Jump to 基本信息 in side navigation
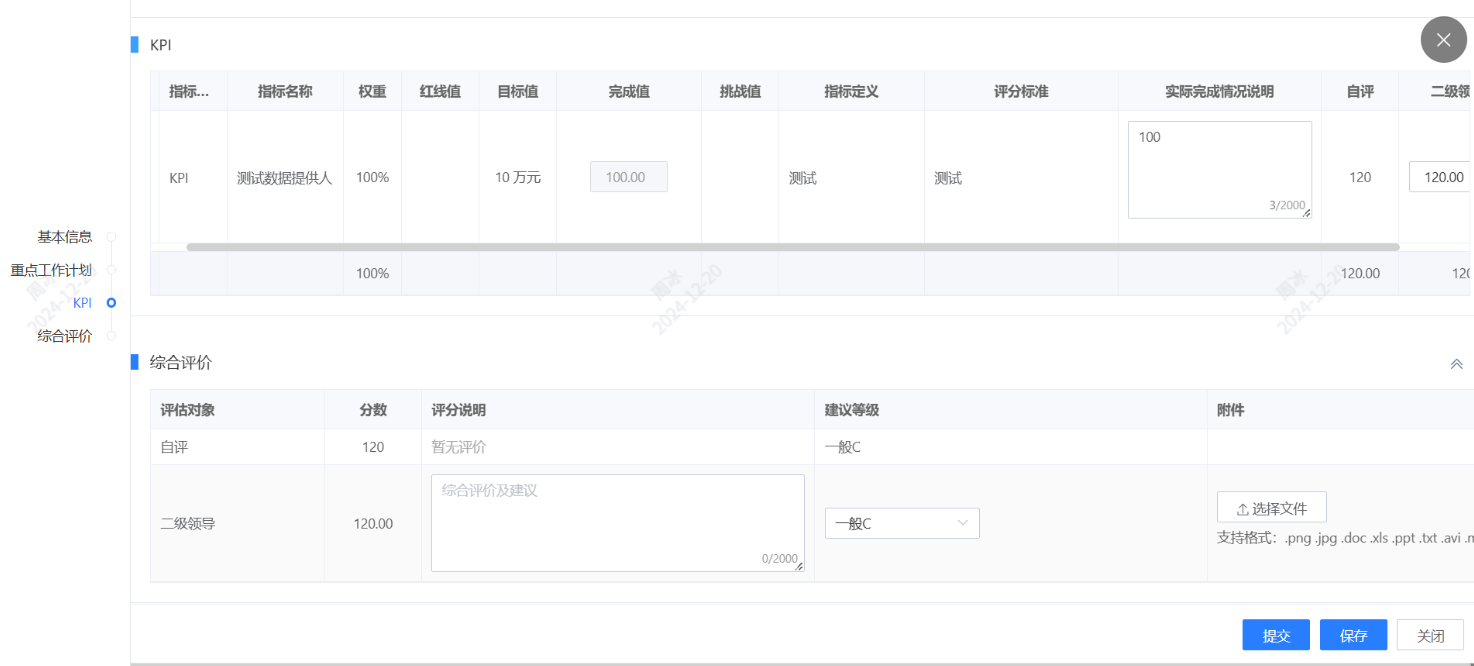 tap(65, 237)
